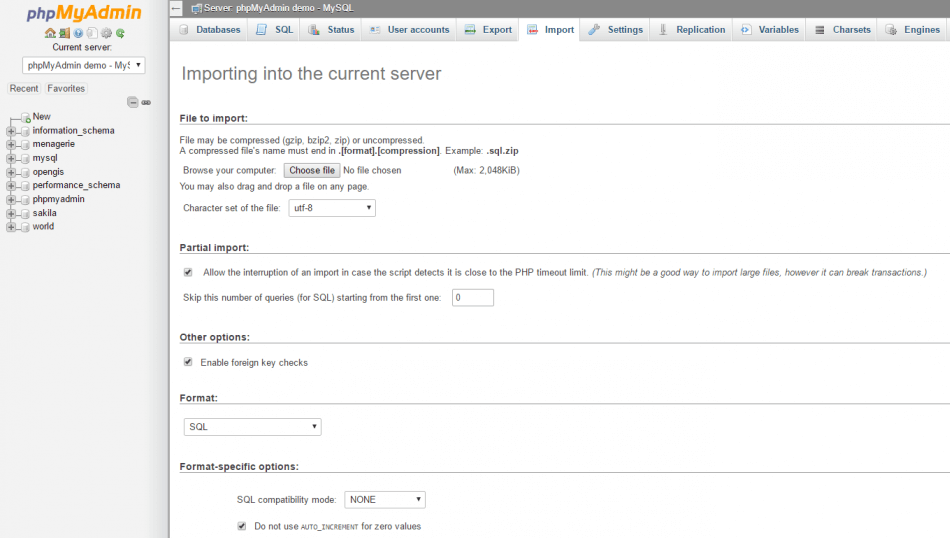Toggle Enable foreign key checks checkbox
This screenshot has height=538, width=950.
click(x=188, y=362)
